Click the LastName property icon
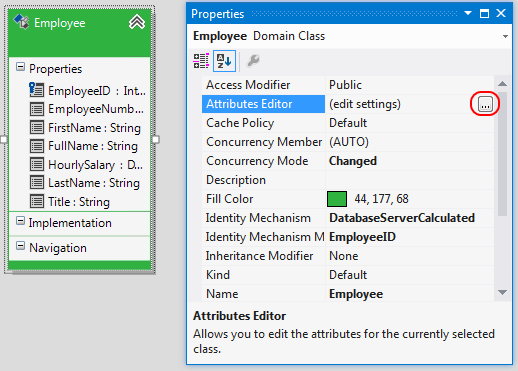 (37, 183)
